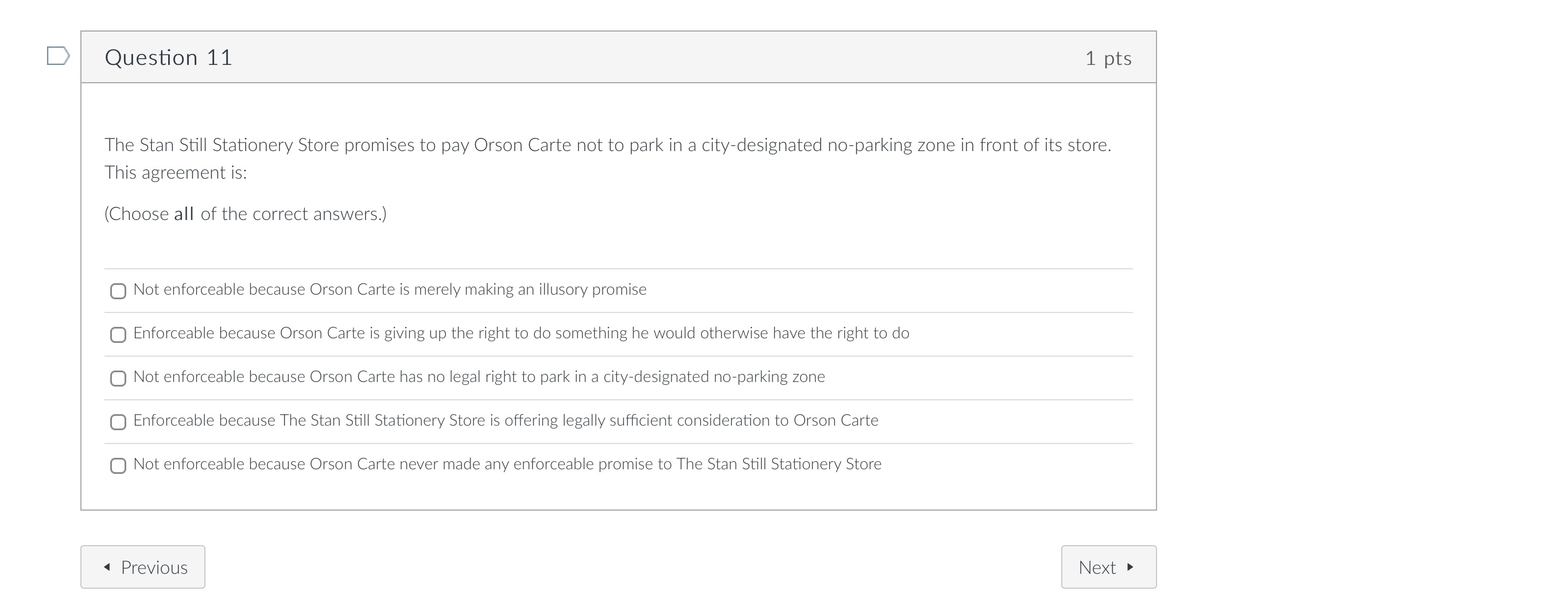Viewport: 1568px width, 606px height.
Task: Mark checkbox for 'never made any enforceable promise' answer
Action: 118,466
